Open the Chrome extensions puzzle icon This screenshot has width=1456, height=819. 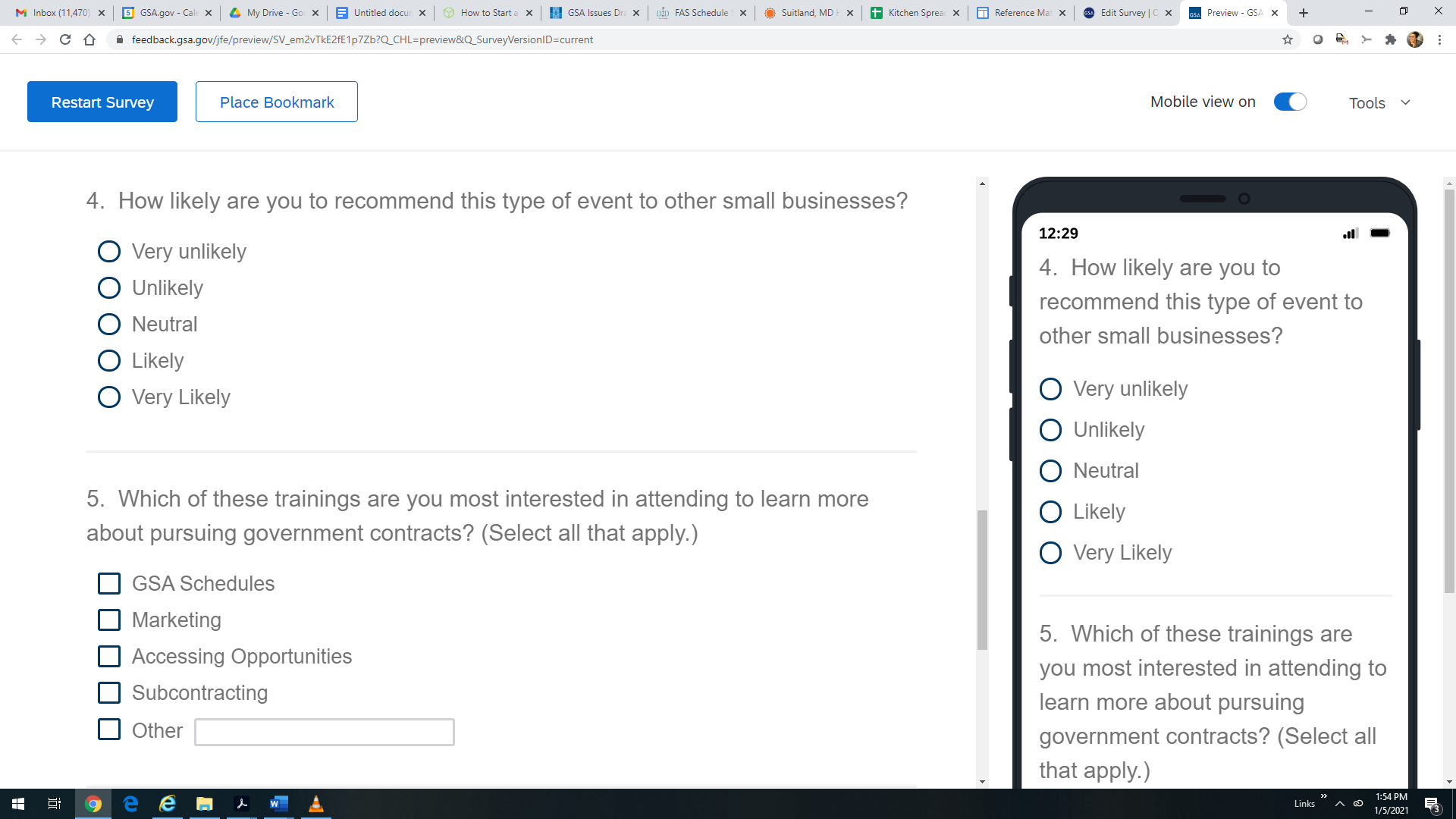pos(1391,39)
